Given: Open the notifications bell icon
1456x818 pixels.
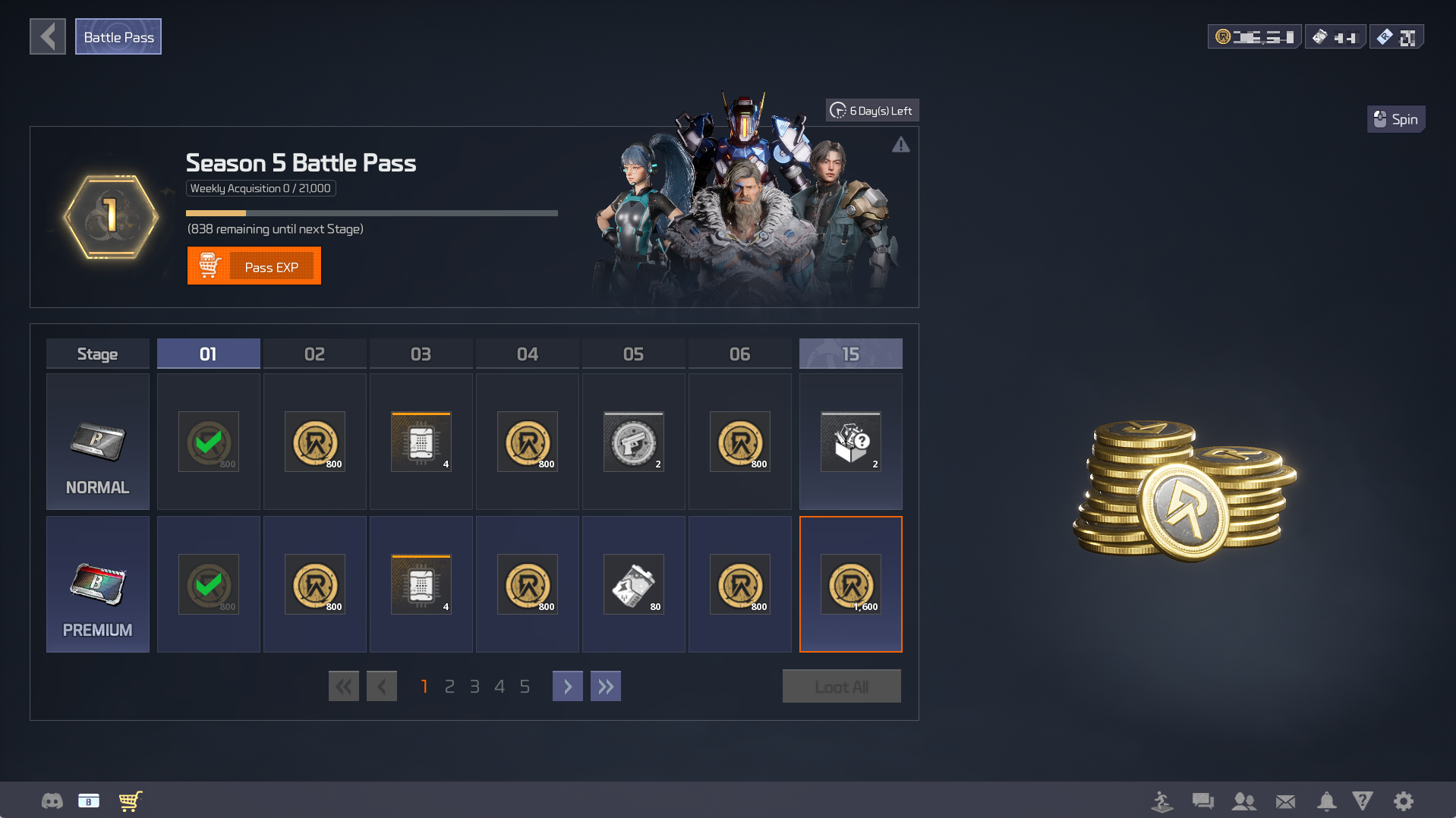Looking at the screenshot, I should click(x=1326, y=801).
